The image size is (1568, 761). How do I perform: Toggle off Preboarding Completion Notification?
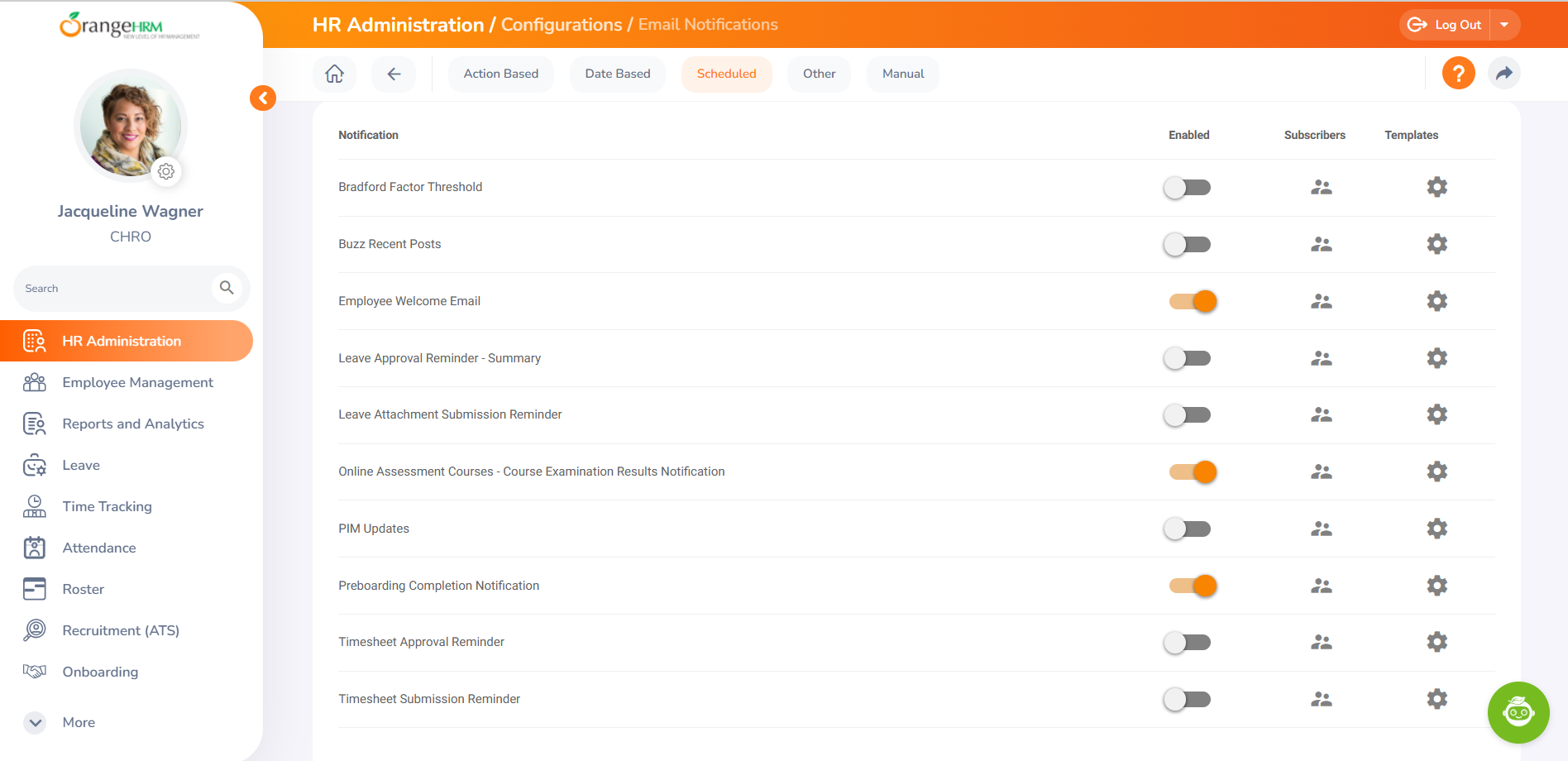[x=1192, y=586]
